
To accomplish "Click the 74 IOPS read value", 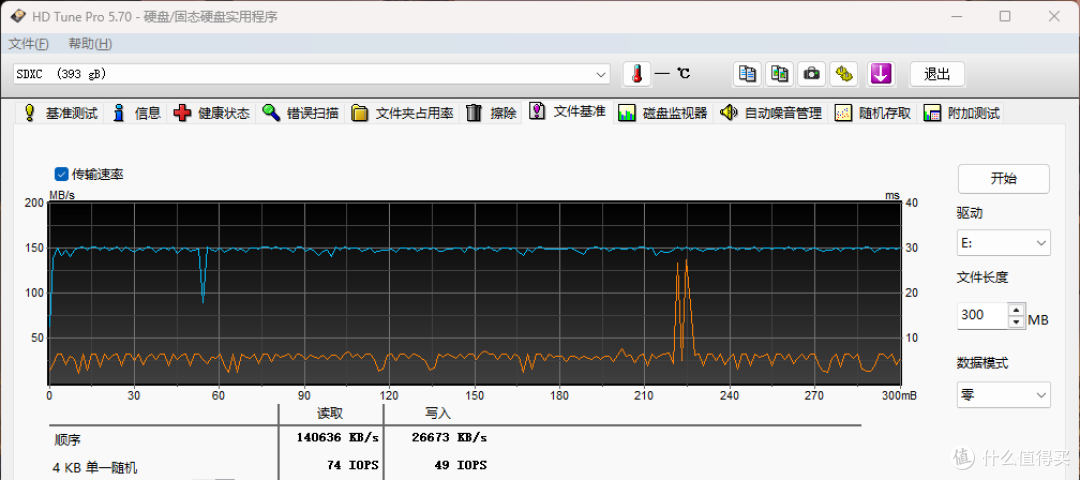I will coord(353,466).
